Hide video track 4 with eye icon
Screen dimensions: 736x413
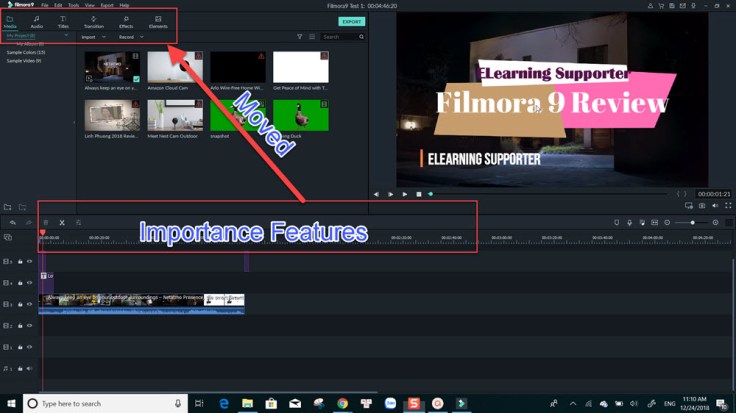(x=29, y=283)
